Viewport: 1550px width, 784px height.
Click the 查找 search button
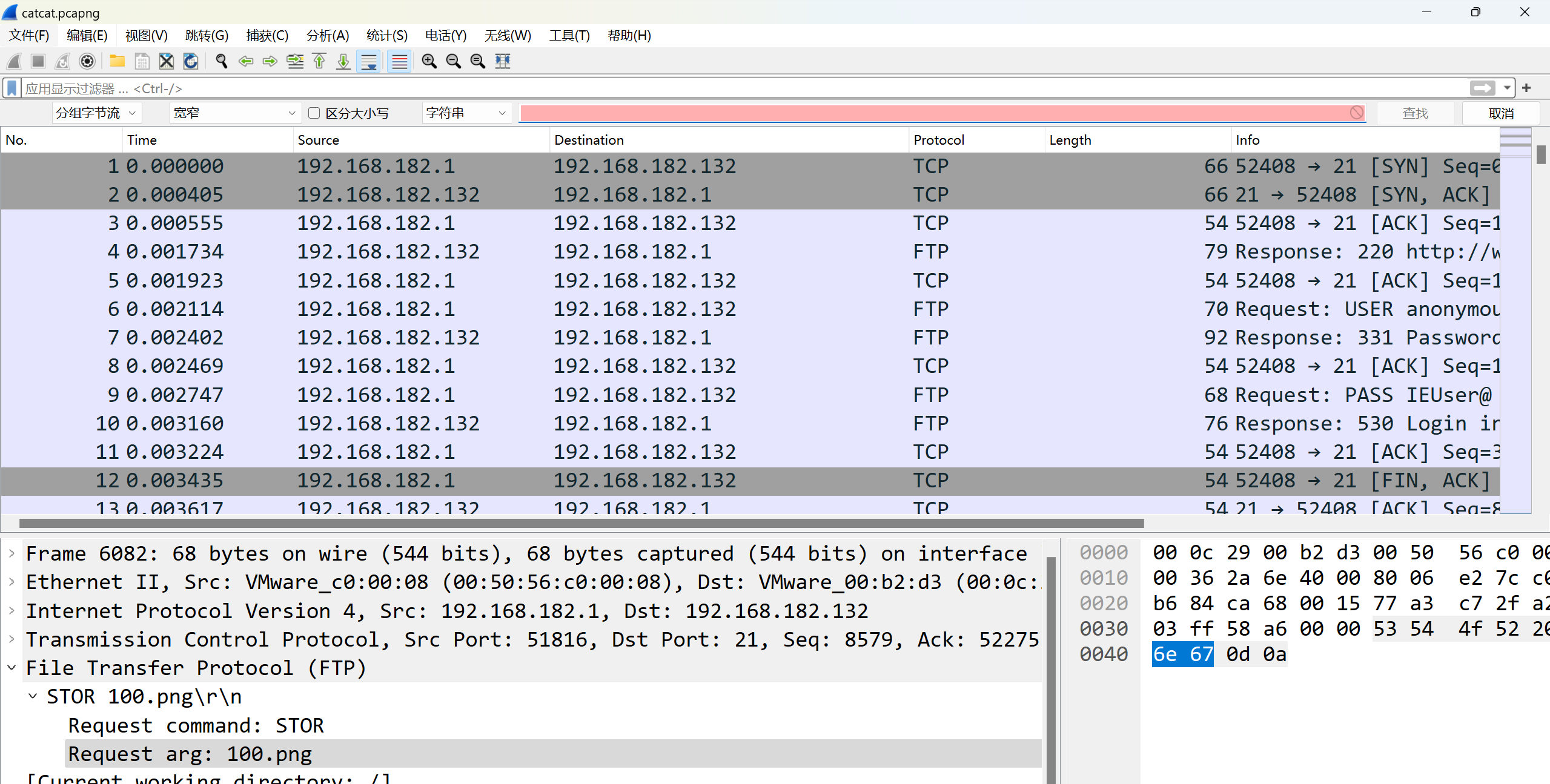pos(1415,113)
